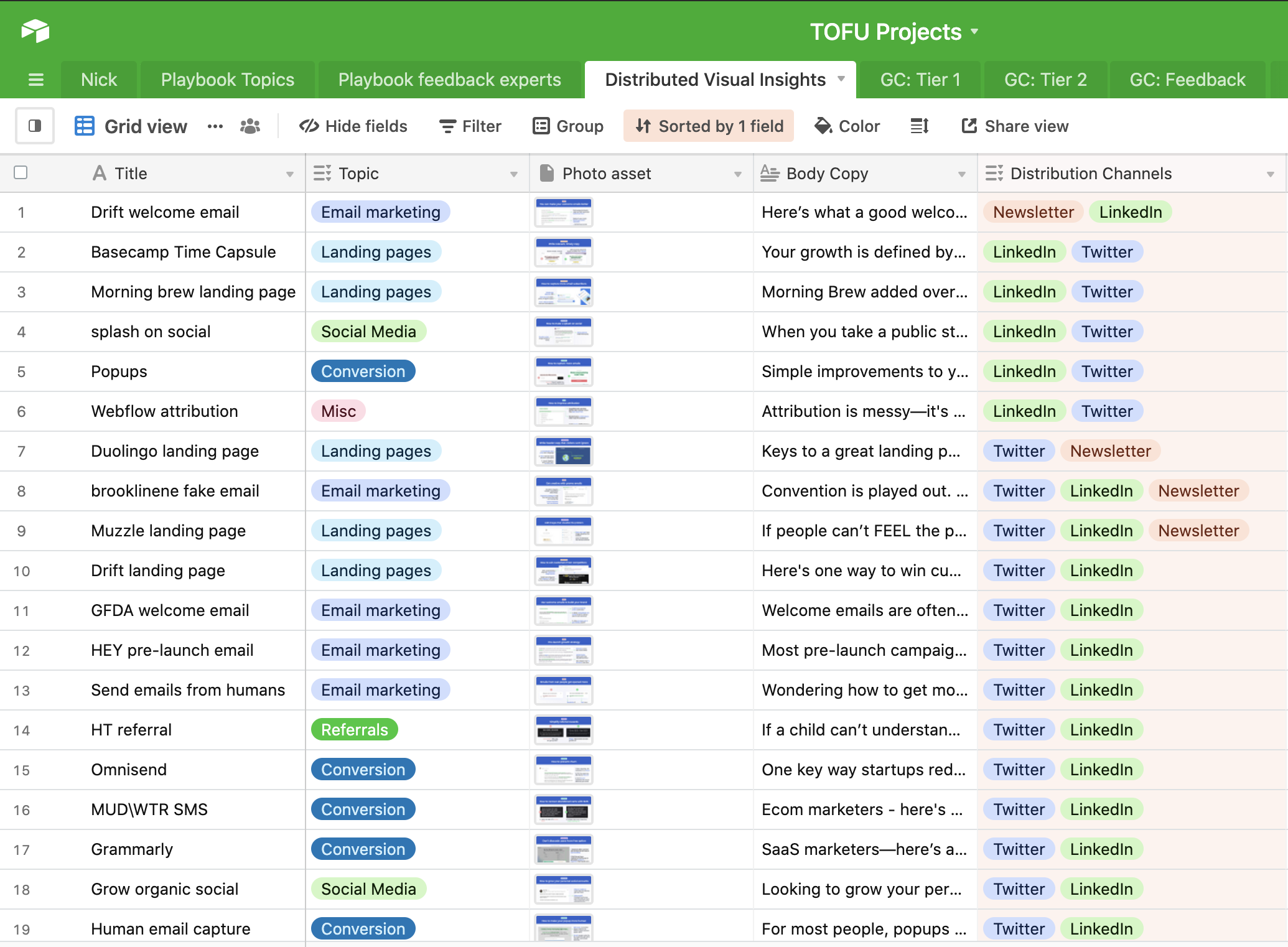Click the Share view button
Viewport: 1288px width, 947px height.
tap(1015, 126)
